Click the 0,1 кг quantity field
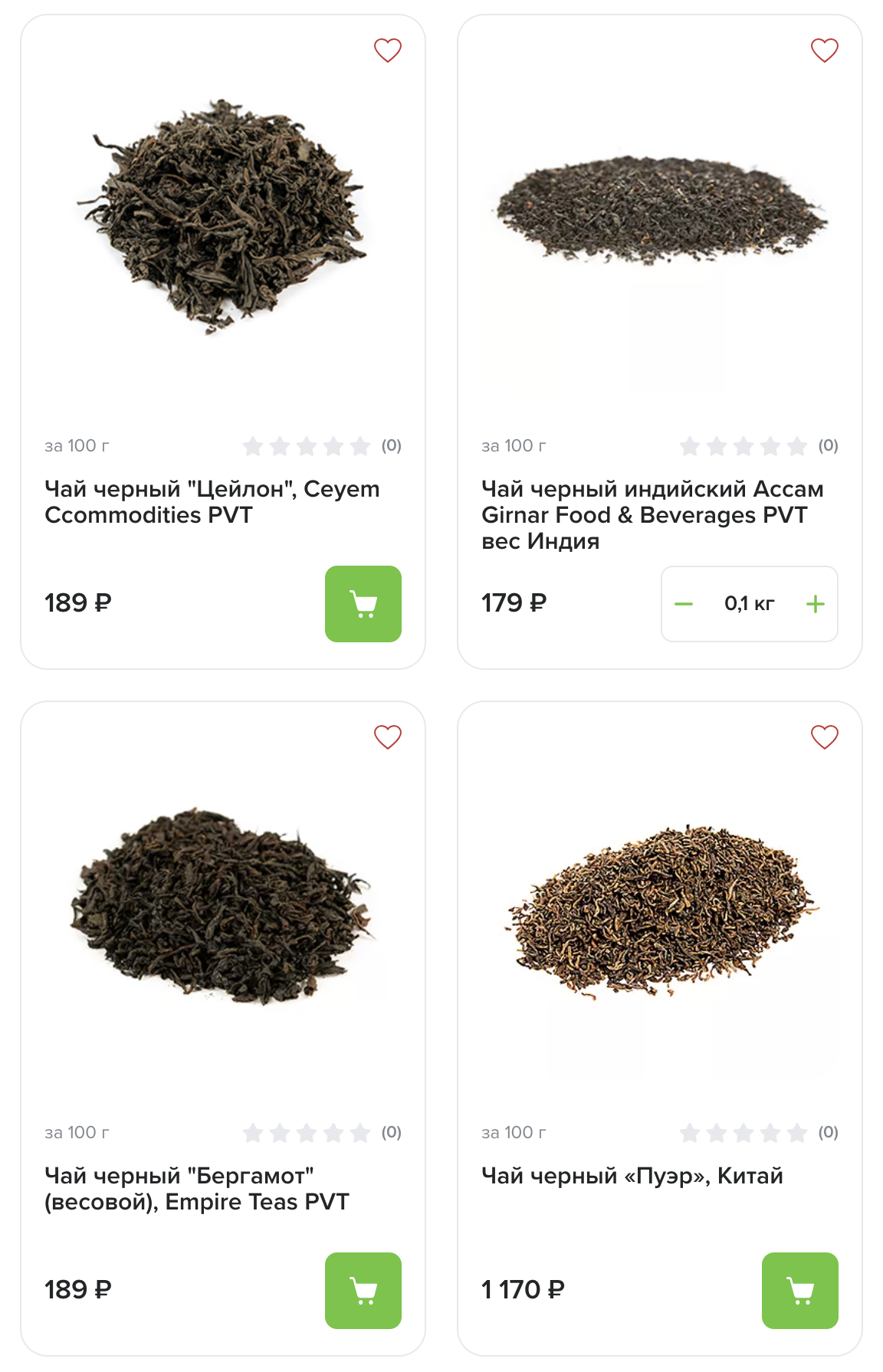 (x=750, y=604)
